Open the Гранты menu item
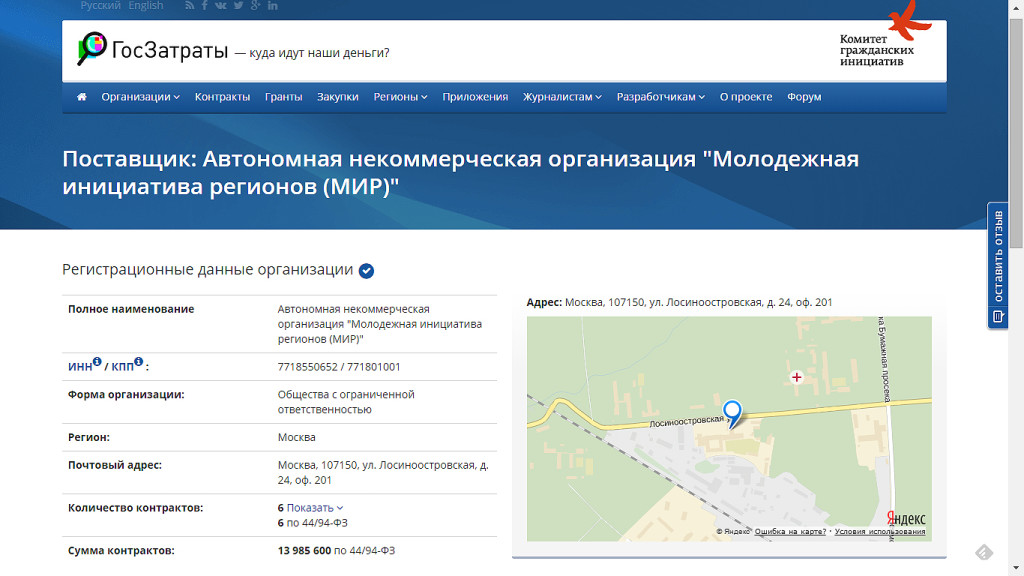 [x=283, y=97]
